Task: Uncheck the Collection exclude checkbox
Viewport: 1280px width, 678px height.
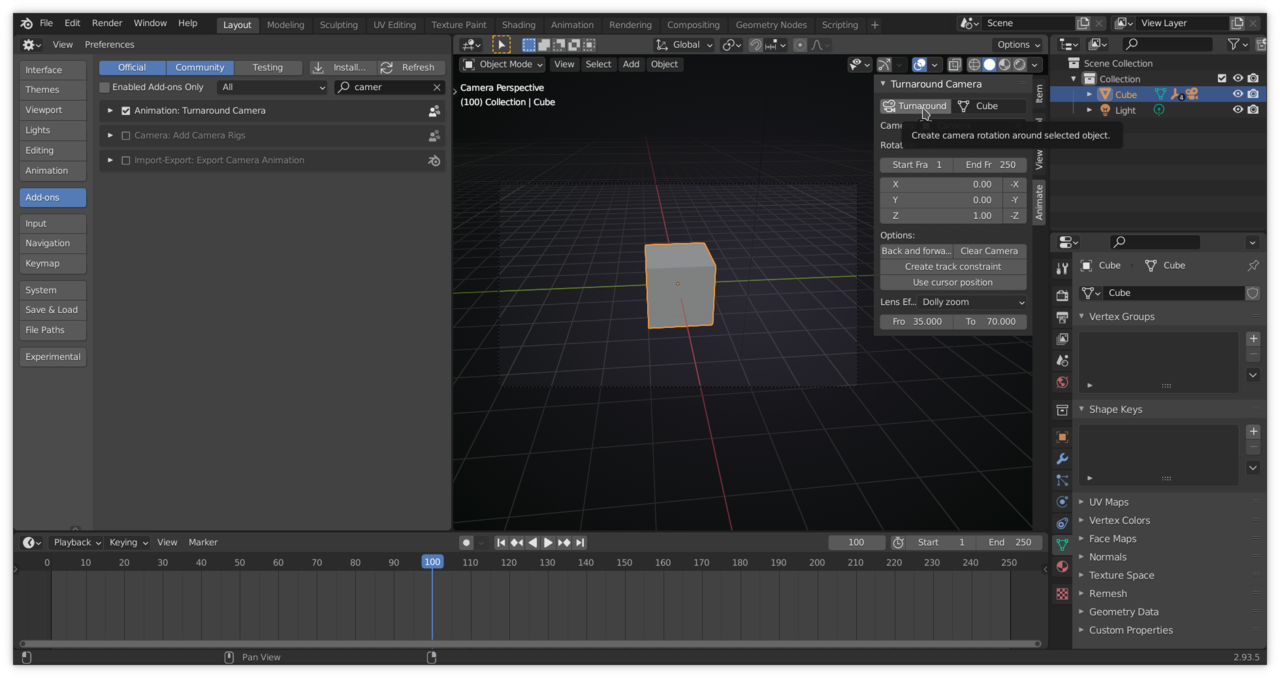Action: click(x=1222, y=78)
